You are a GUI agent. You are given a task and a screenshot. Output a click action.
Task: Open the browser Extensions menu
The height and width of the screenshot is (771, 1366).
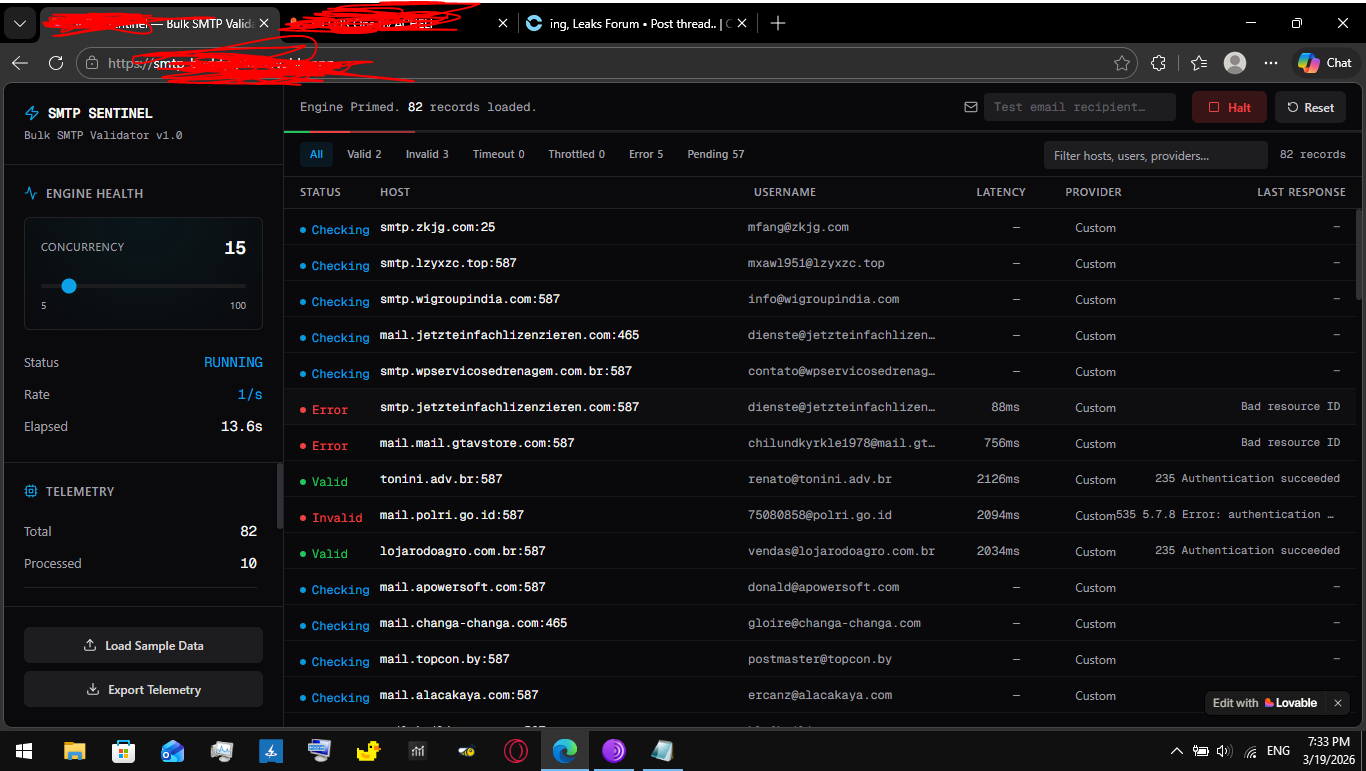1158,63
